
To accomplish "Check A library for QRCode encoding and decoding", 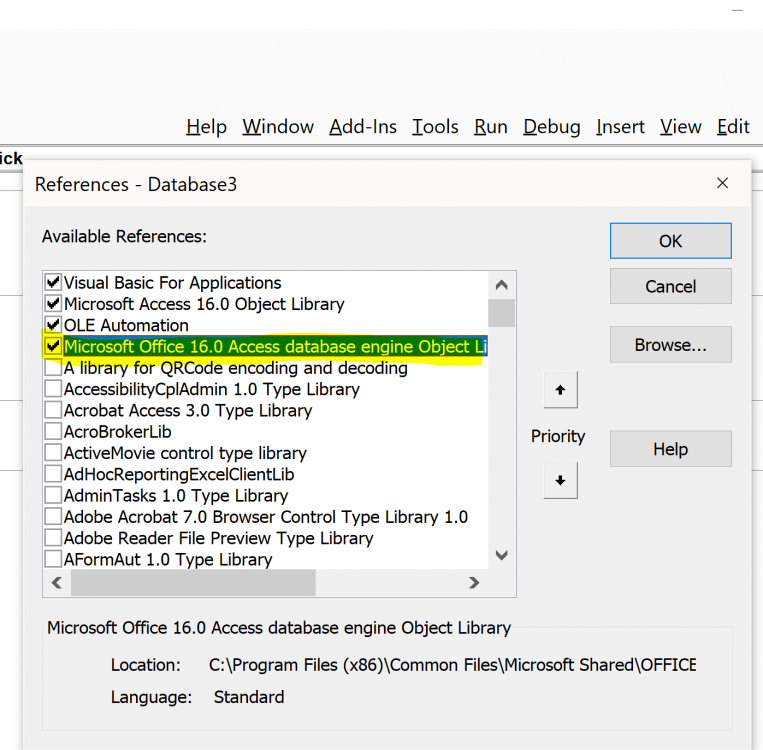I will [53, 368].
